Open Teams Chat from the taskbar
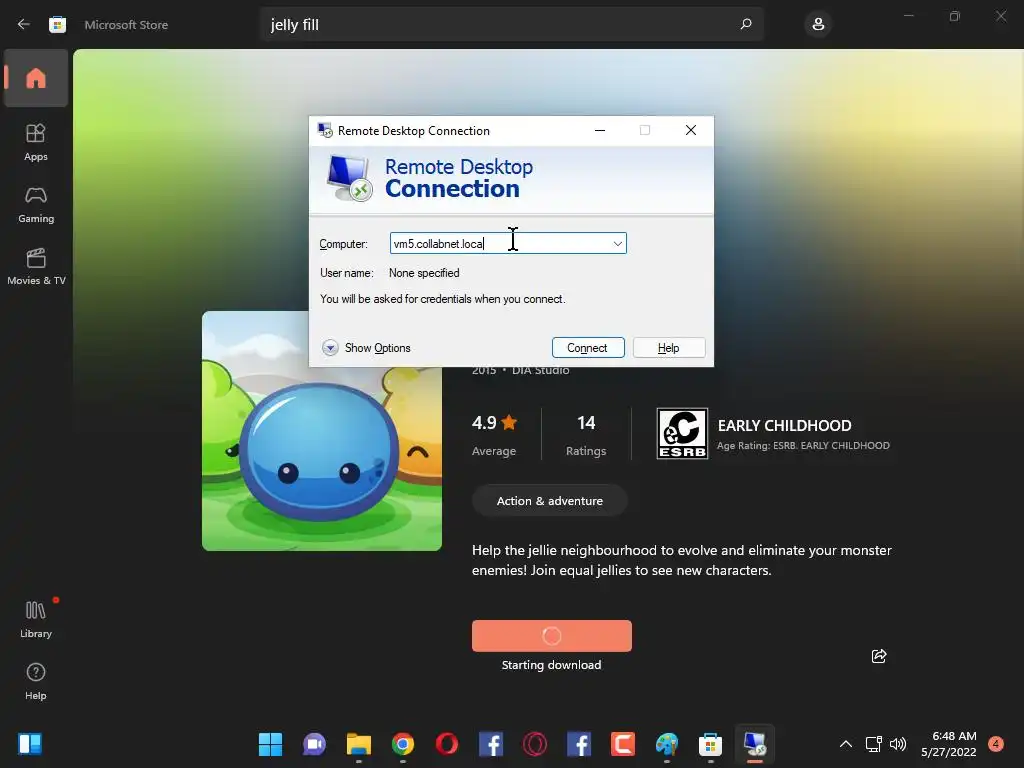The image size is (1024, 768). [x=314, y=744]
